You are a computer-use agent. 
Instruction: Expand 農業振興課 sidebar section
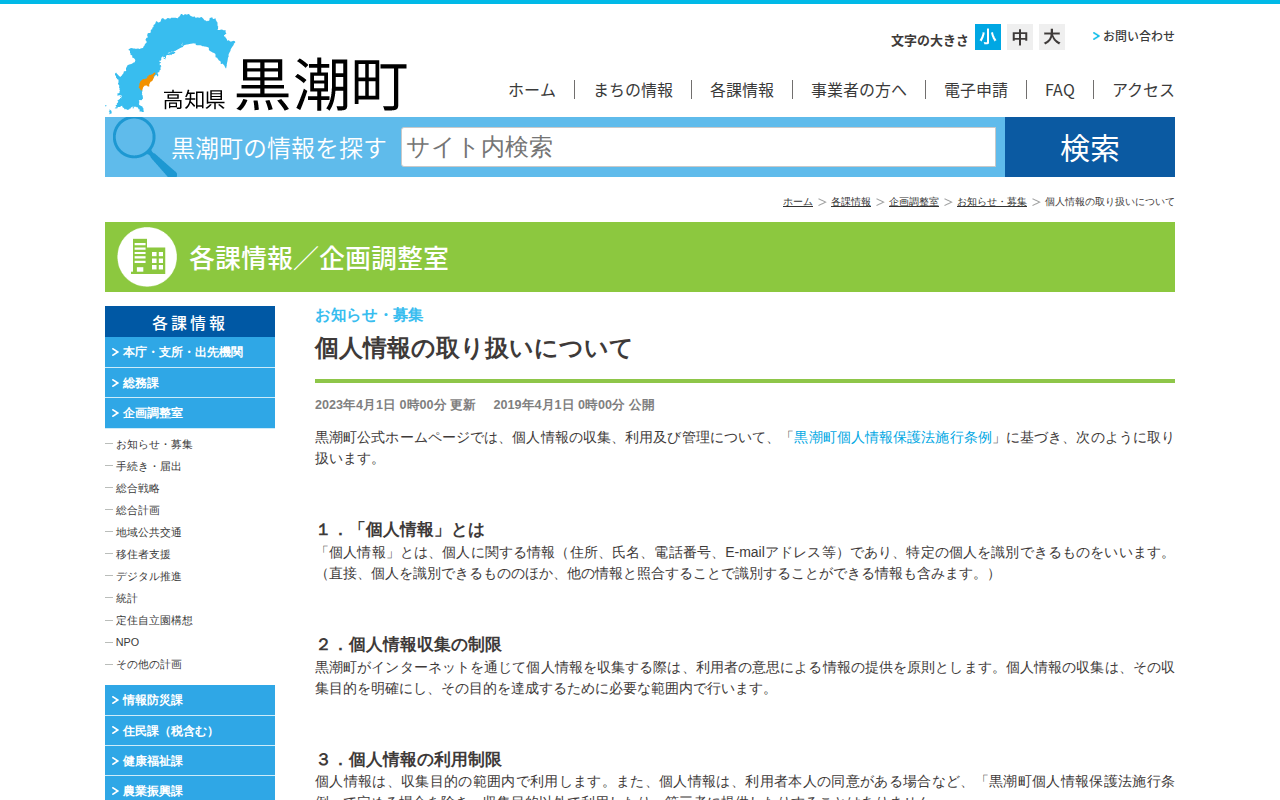(190, 788)
